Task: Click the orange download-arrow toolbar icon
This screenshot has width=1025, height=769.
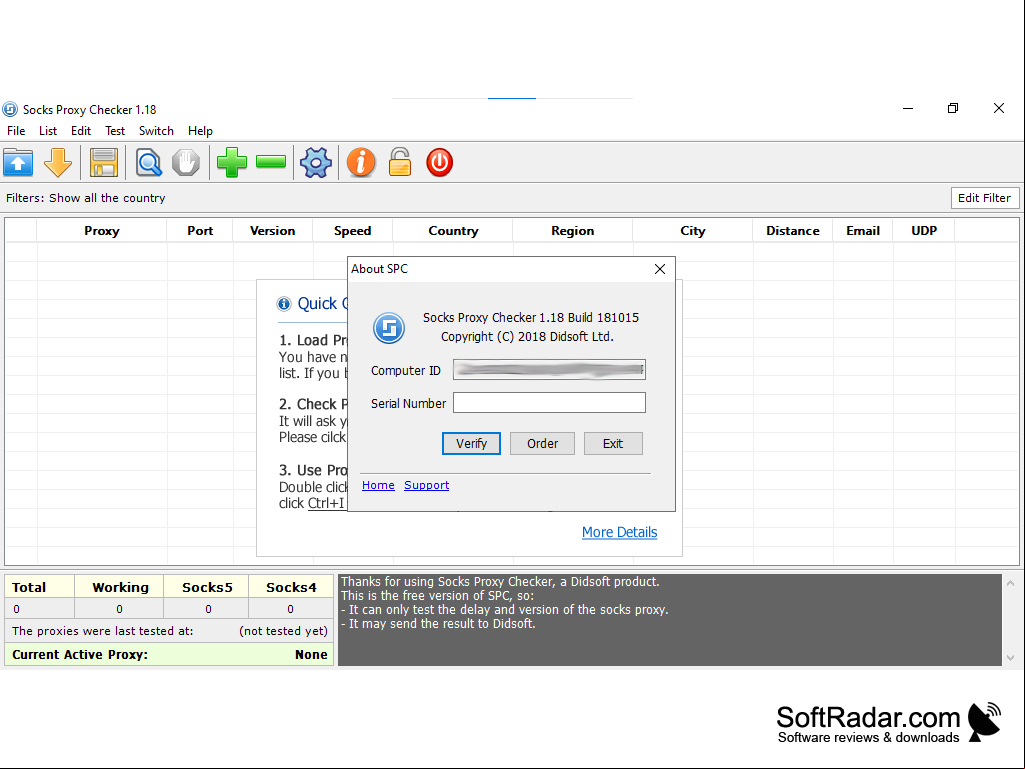Action: click(x=58, y=162)
